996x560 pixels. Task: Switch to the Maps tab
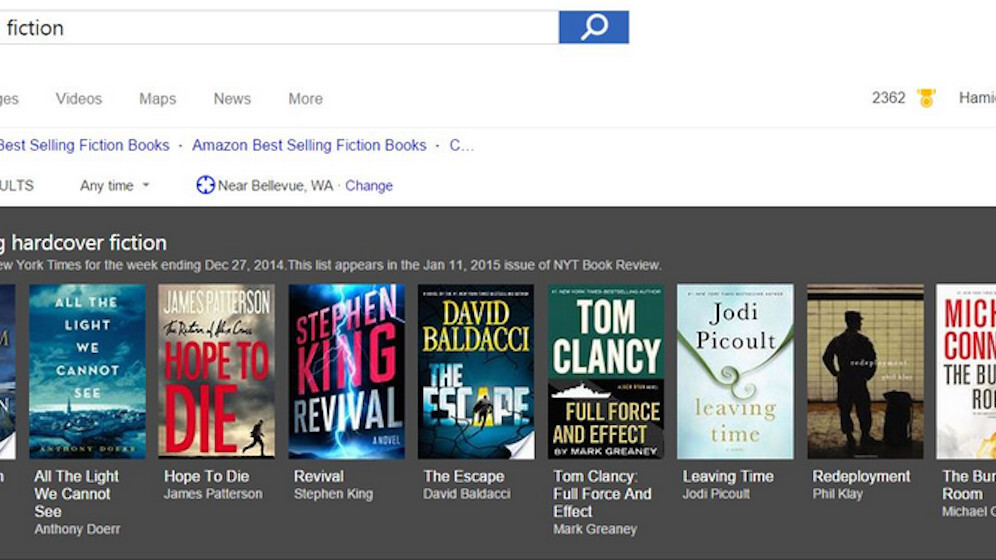click(157, 98)
